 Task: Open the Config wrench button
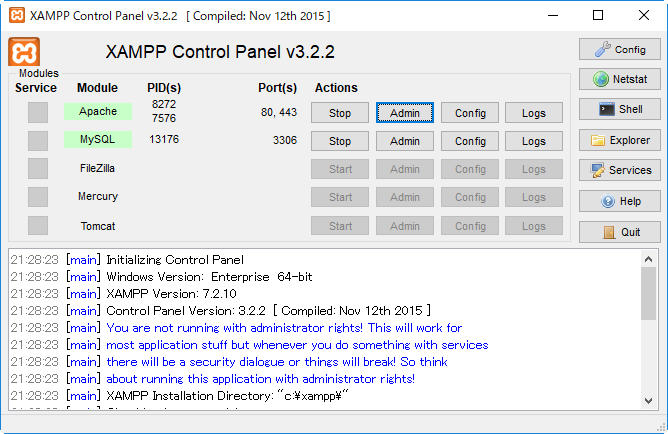pyautogui.click(x=619, y=49)
